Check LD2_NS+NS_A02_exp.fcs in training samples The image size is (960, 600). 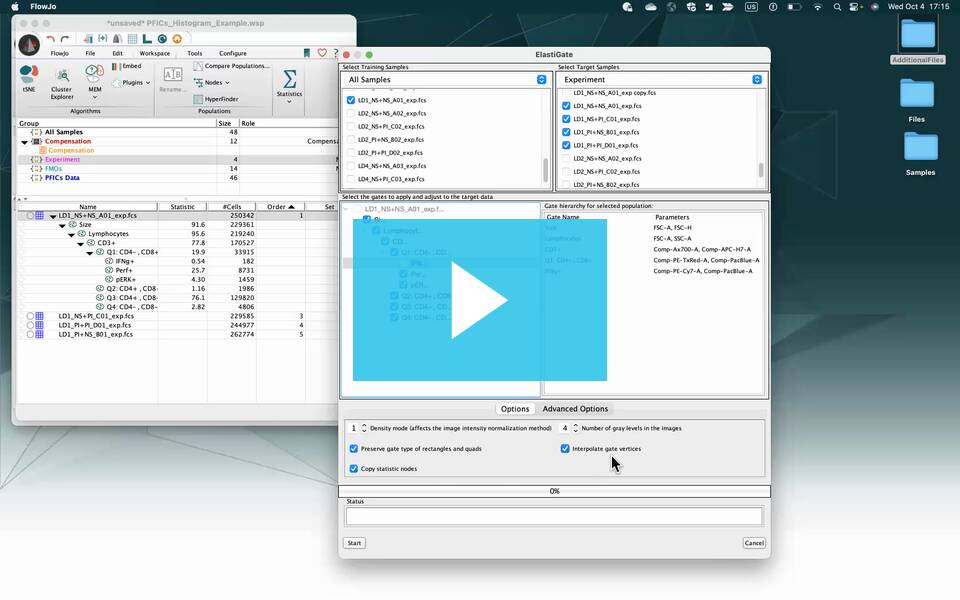tap(351, 113)
